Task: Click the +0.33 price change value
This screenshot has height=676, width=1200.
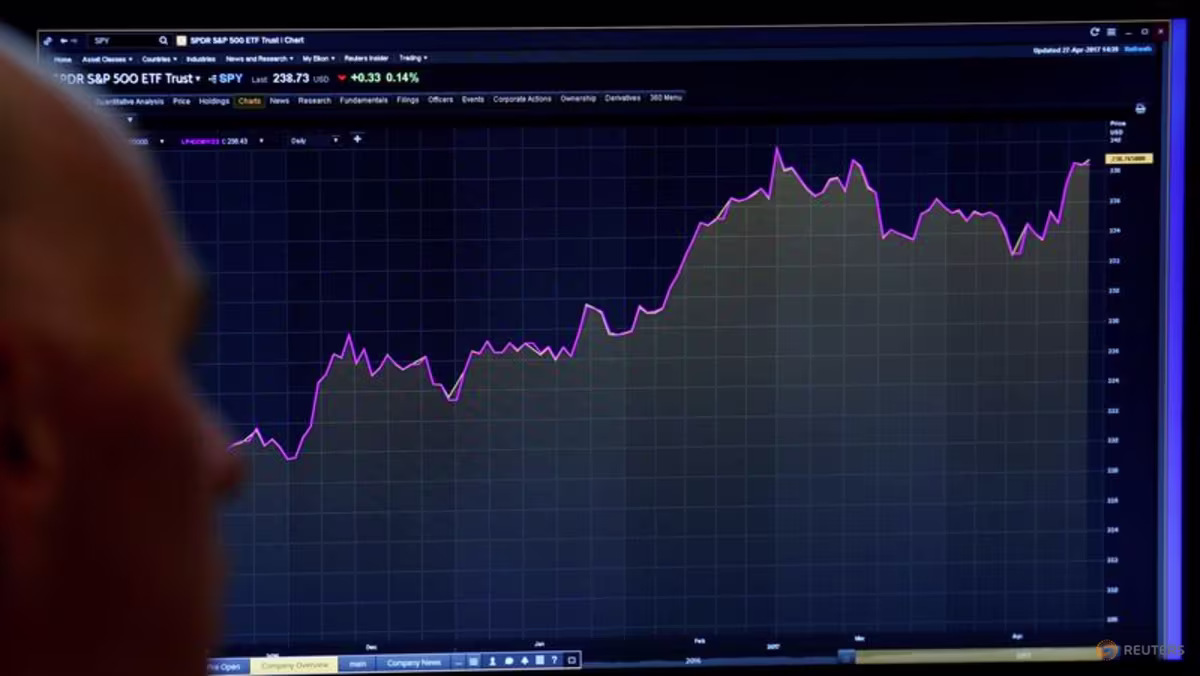Action: point(365,78)
